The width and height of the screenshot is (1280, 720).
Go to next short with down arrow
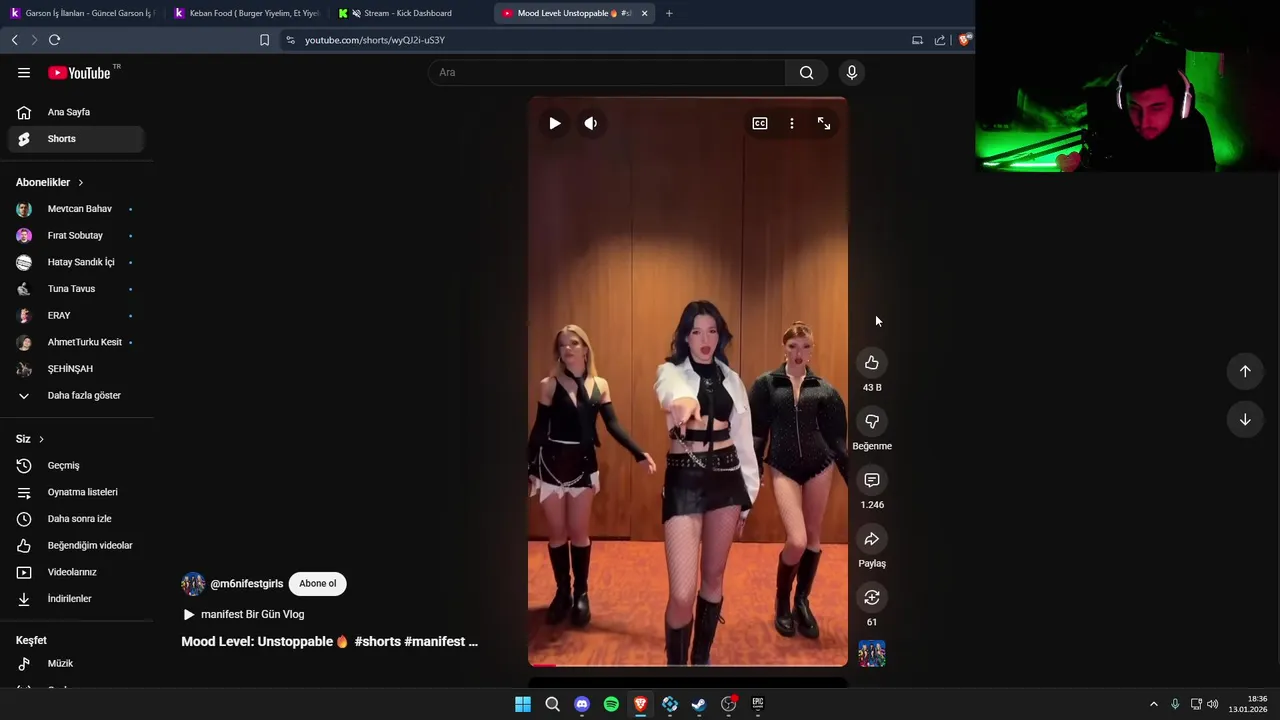coord(1245,420)
